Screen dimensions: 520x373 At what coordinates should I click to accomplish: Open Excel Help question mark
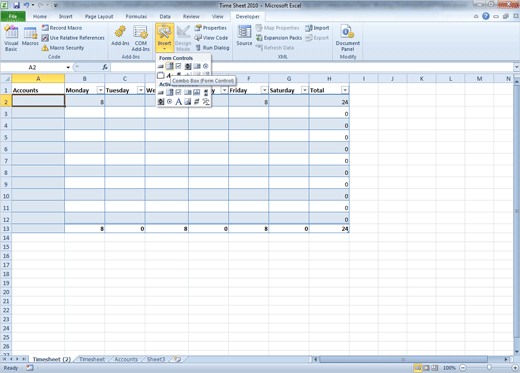(x=486, y=16)
